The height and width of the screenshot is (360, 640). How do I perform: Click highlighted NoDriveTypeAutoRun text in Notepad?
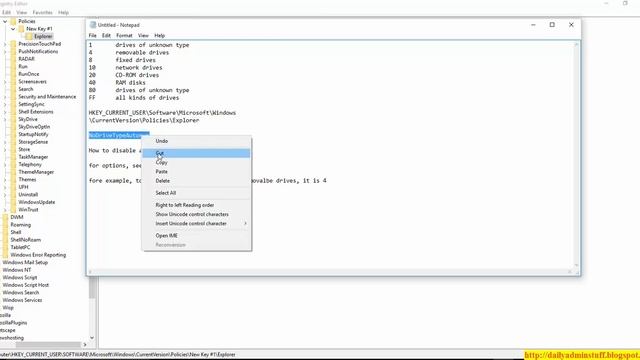pos(119,135)
